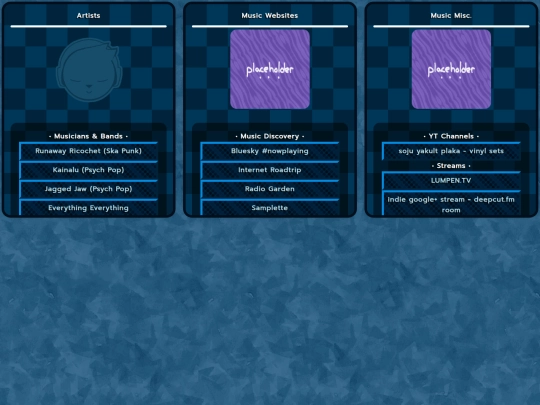
Task: Open soju yakult plaka vinyl sets channel
Action: pyautogui.click(x=451, y=151)
